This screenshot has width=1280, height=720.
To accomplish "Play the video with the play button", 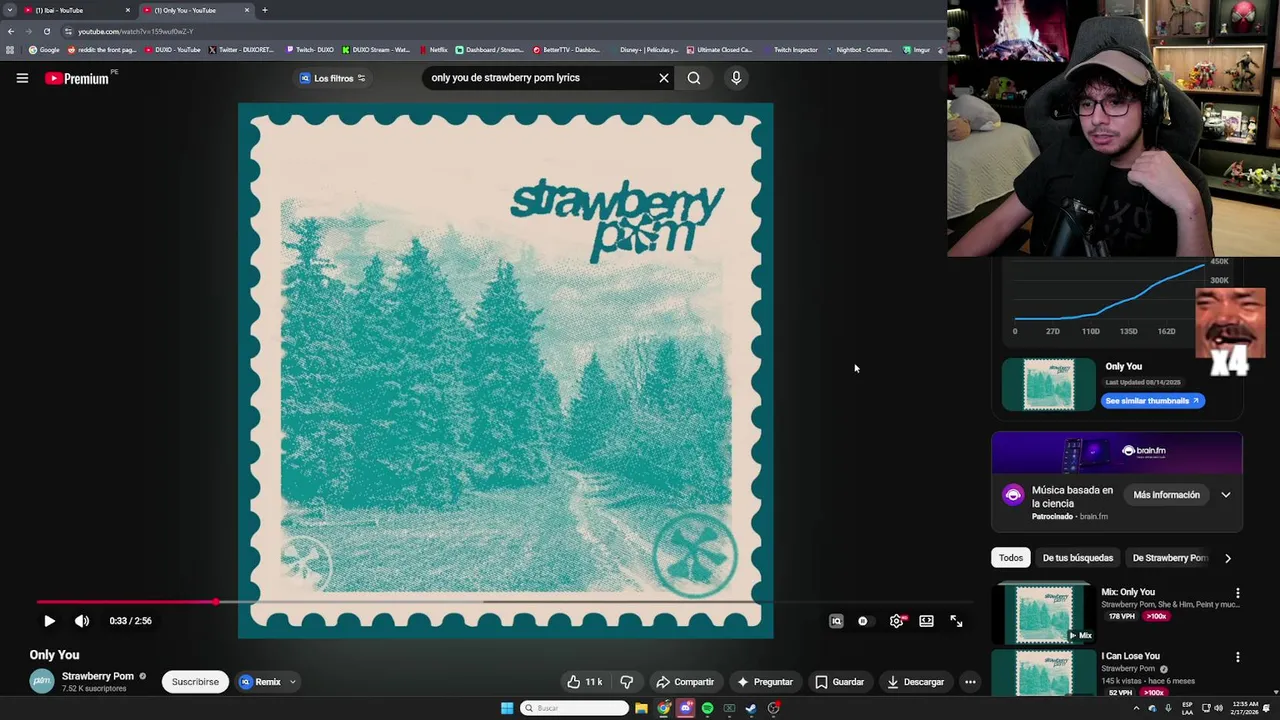I will tap(49, 621).
